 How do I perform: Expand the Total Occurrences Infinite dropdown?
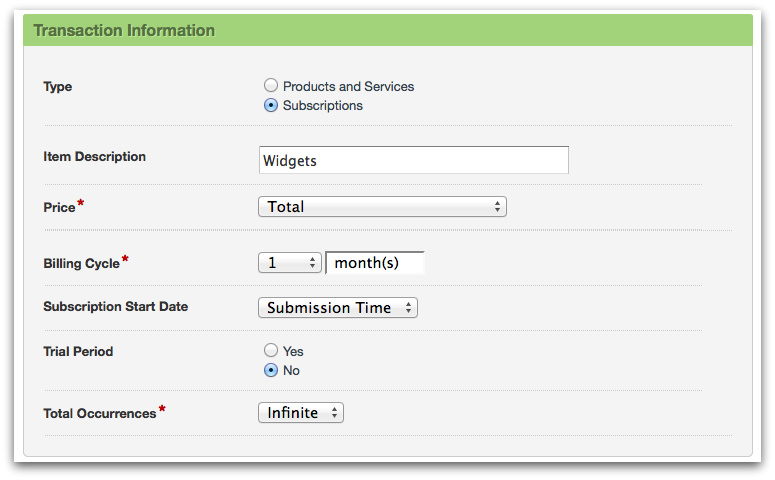coord(300,413)
